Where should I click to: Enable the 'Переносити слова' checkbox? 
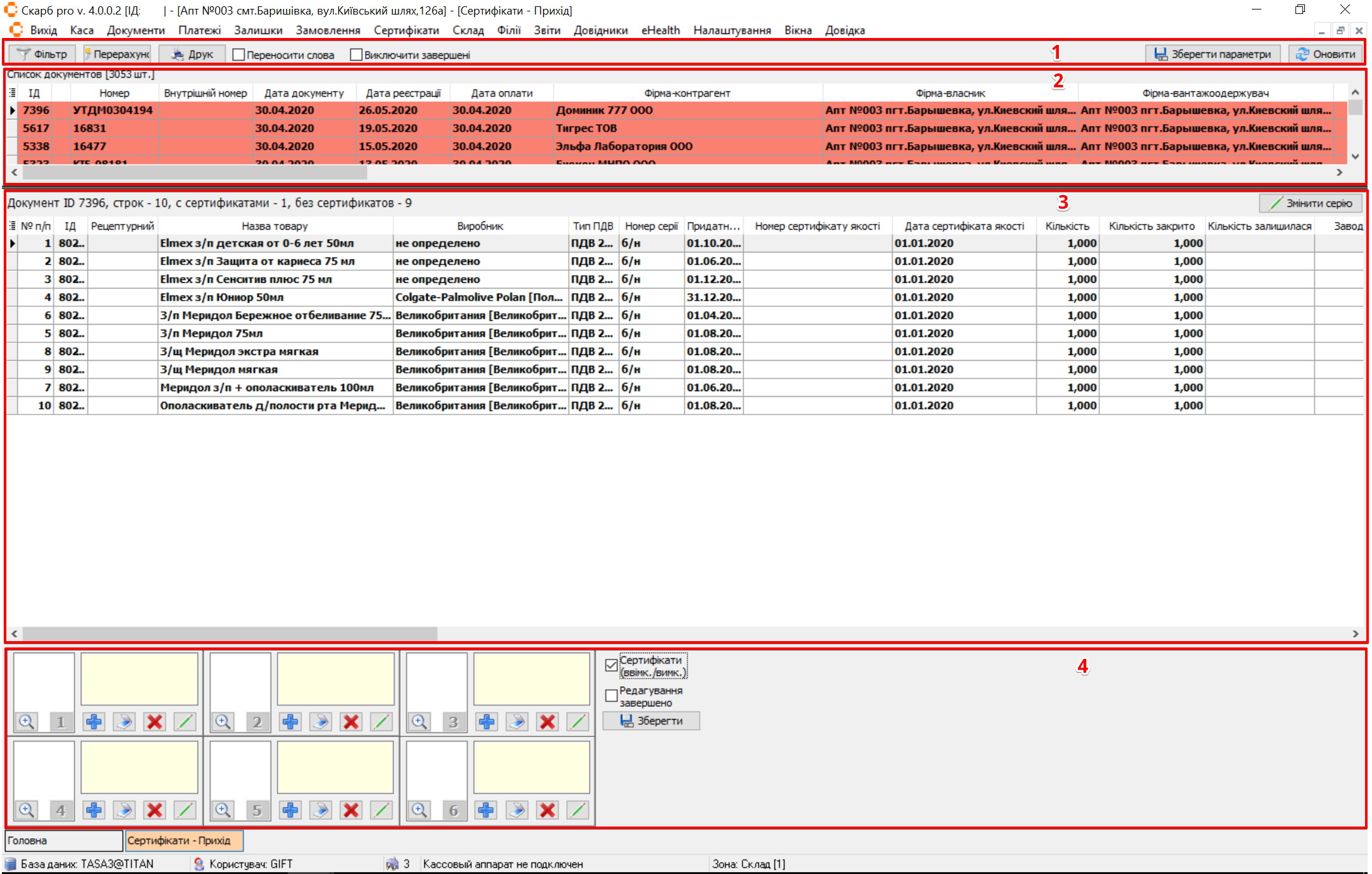[238, 55]
